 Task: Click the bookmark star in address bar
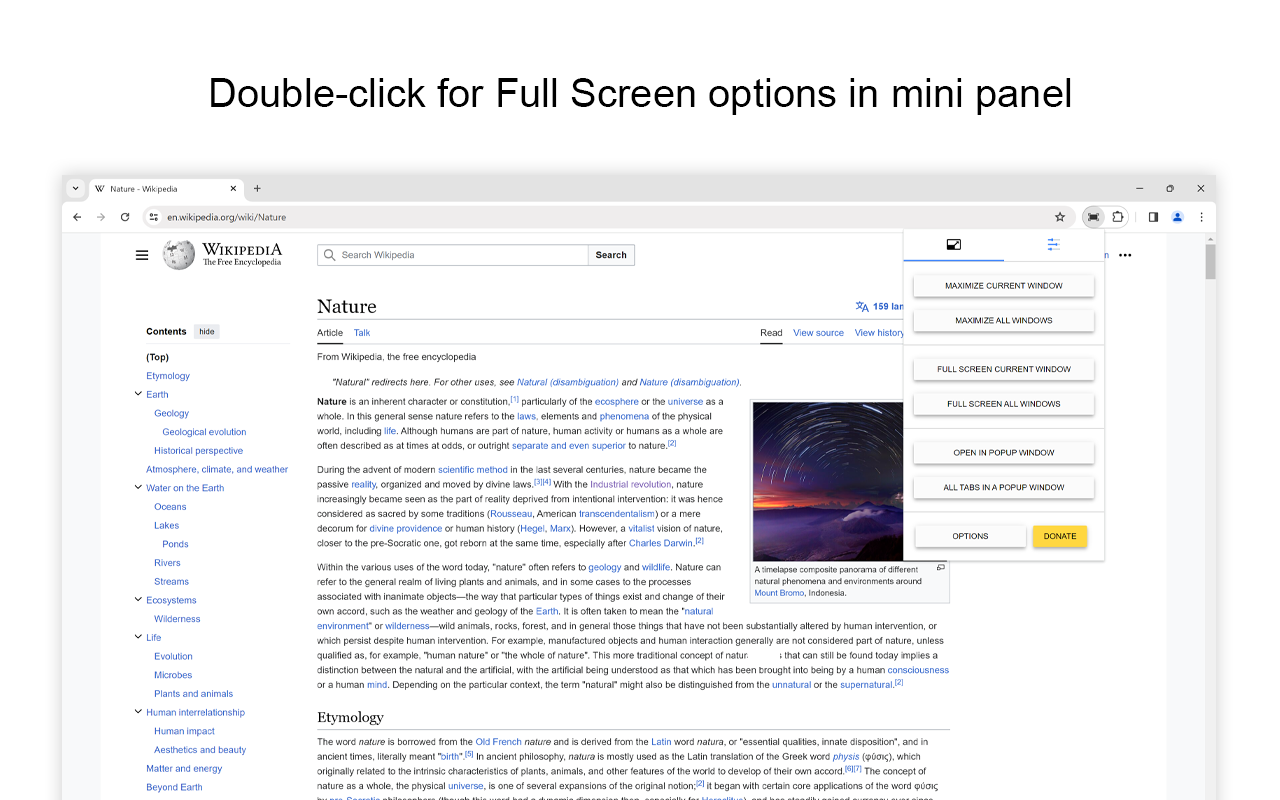pyautogui.click(x=1059, y=217)
